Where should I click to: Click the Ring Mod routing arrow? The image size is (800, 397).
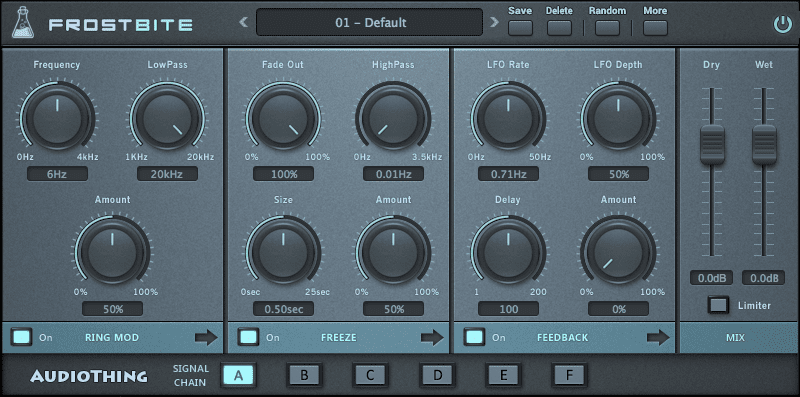(206, 337)
